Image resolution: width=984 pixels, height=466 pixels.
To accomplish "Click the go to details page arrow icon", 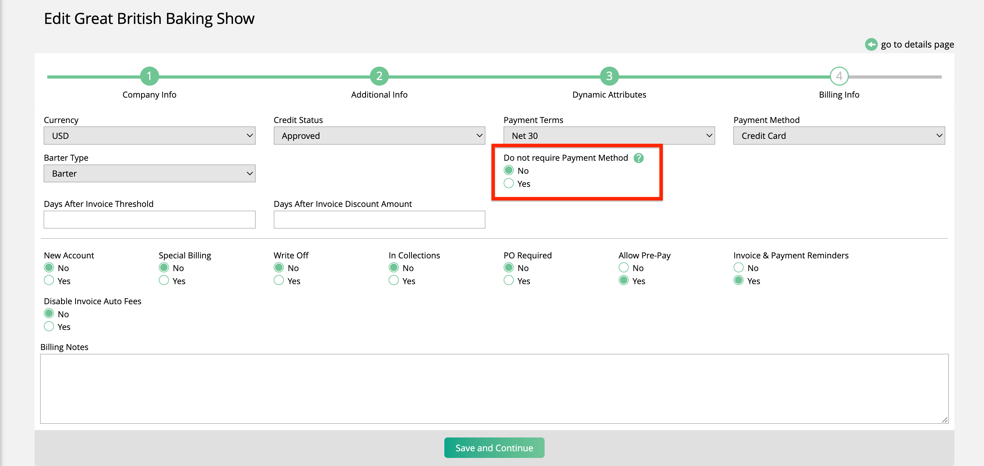I will click(871, 45).
